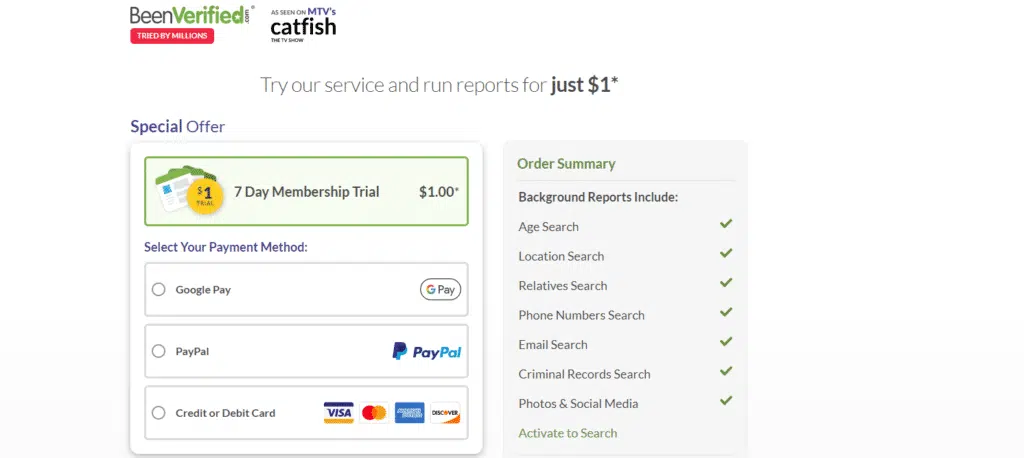1024x458 pixels.
Task: Click the BeenVerified logo
Action: click(191, 15)
